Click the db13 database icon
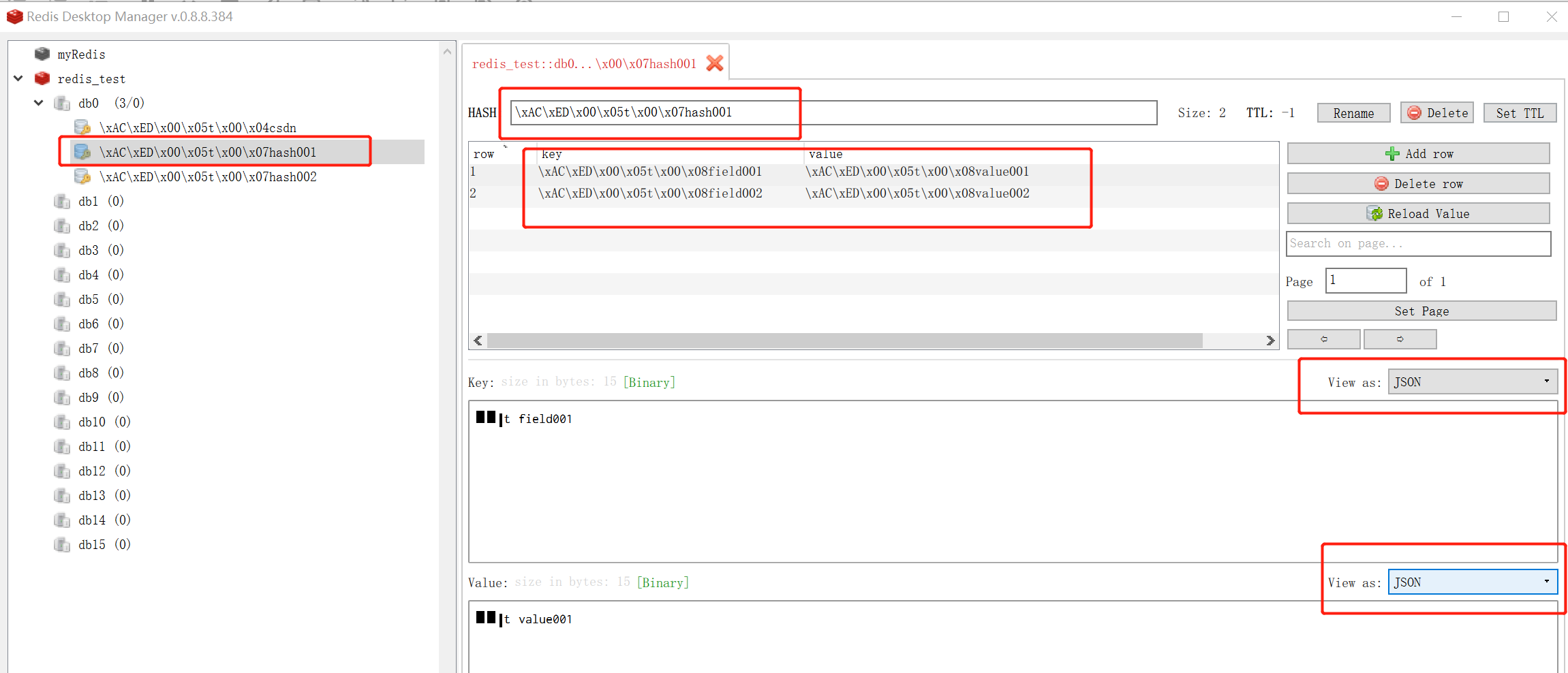 pyautogui.click(x=62, y=495)
